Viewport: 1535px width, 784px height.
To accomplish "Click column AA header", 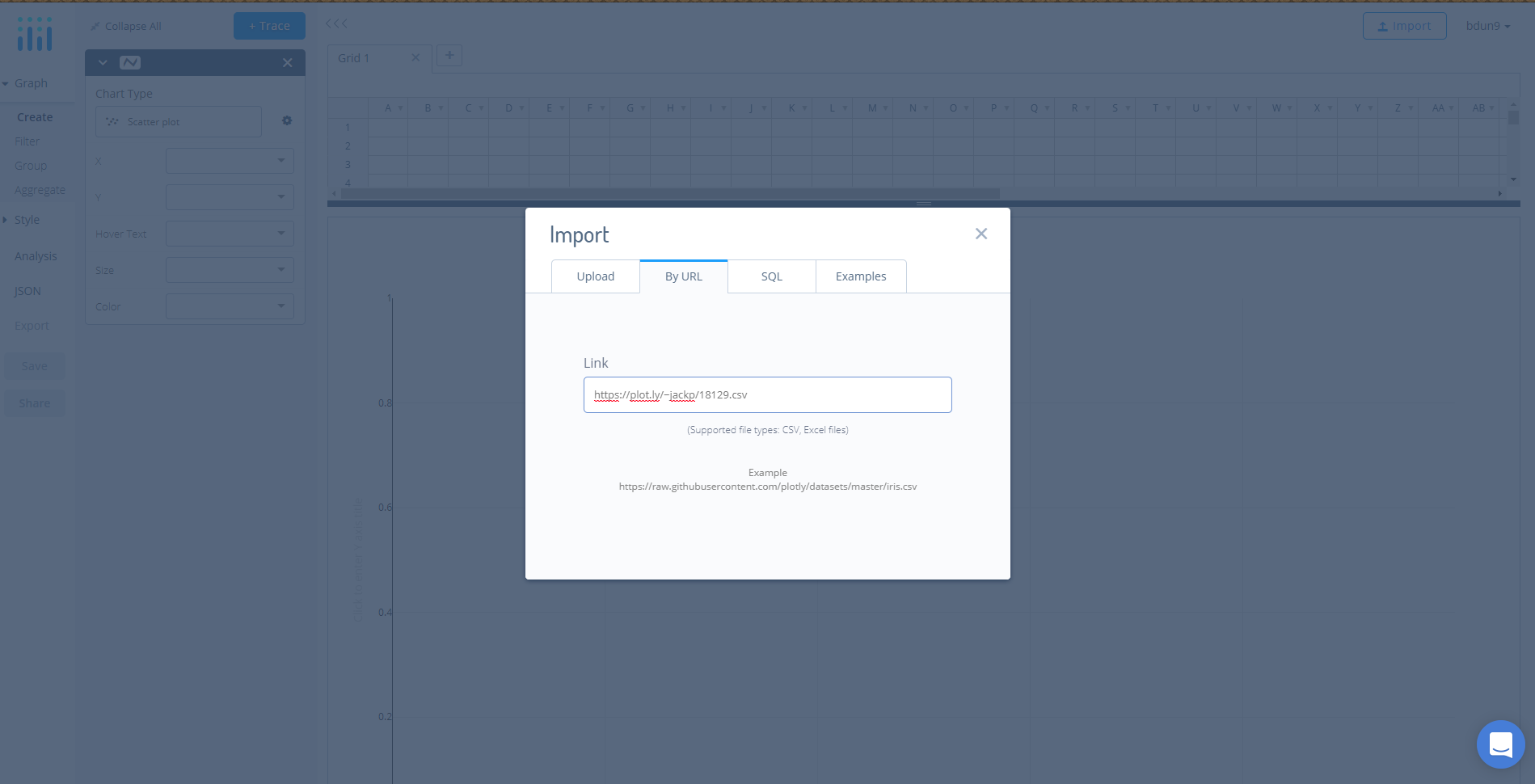I will pyautogui.click(x=1438, y=108).
